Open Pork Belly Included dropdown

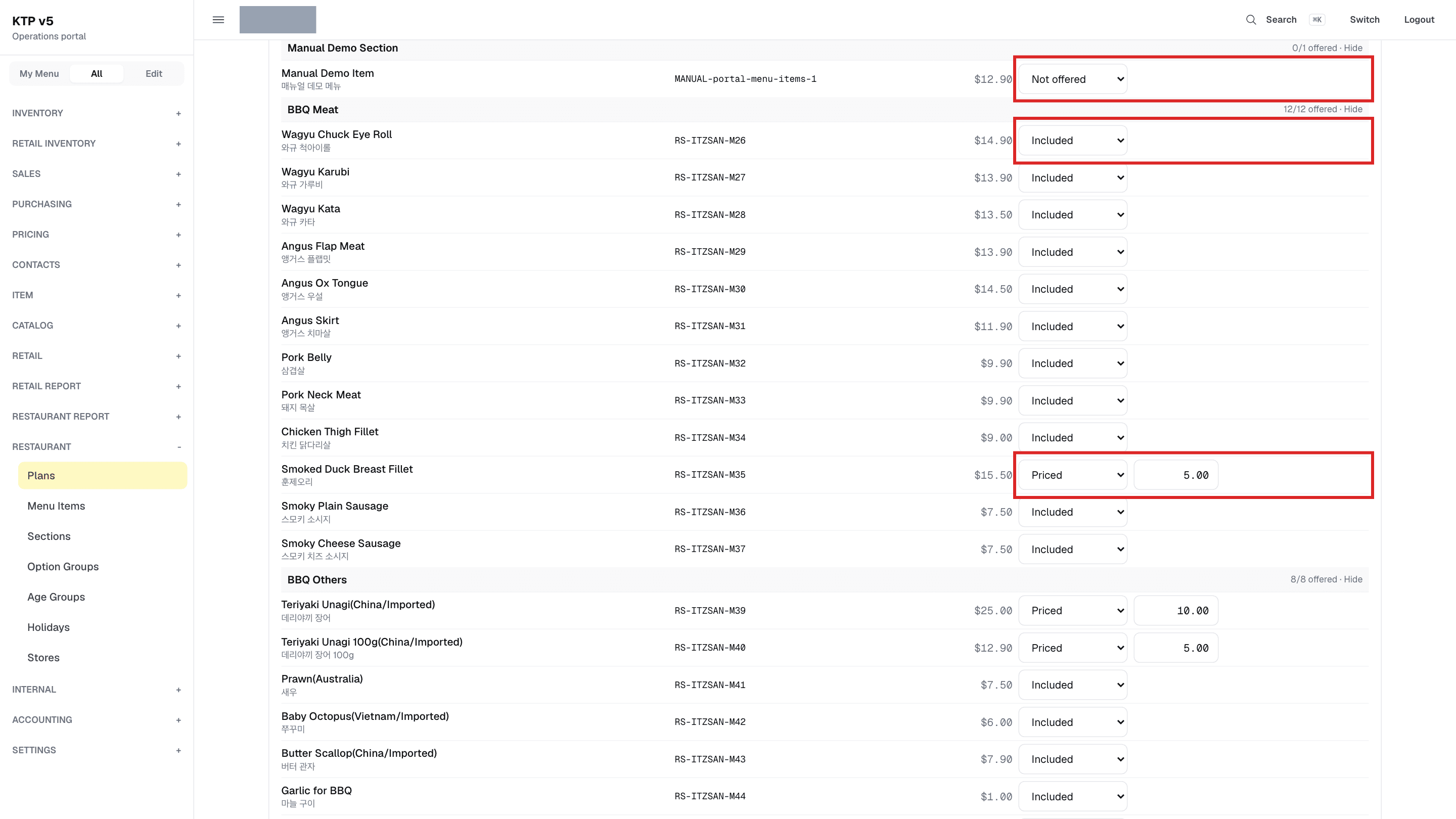point(1073,363)
